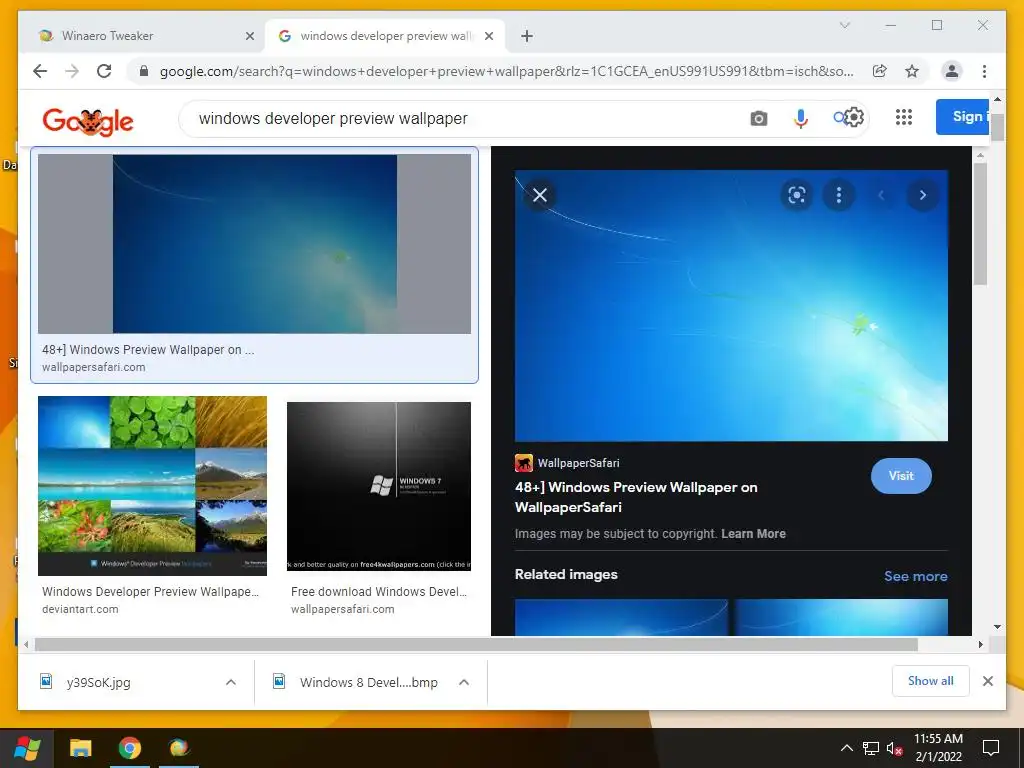Select the black Windows 7 wallpaper thumbnail

(379, 486)
